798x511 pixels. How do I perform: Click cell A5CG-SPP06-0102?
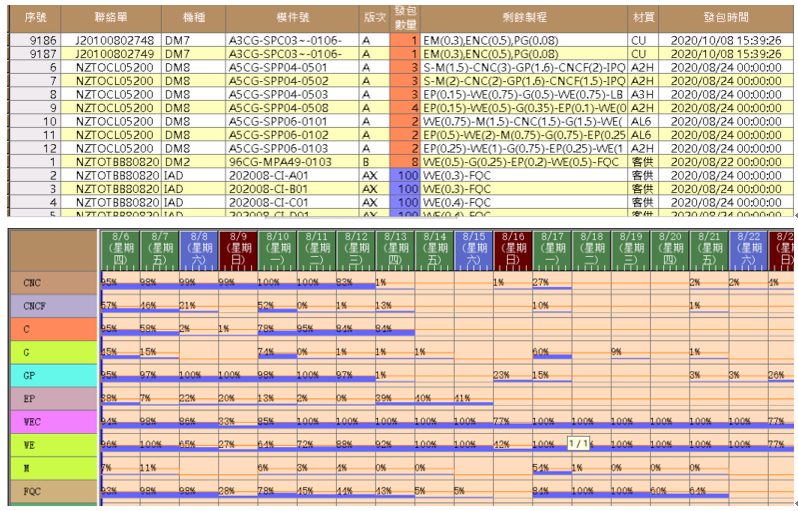(292, 135)
